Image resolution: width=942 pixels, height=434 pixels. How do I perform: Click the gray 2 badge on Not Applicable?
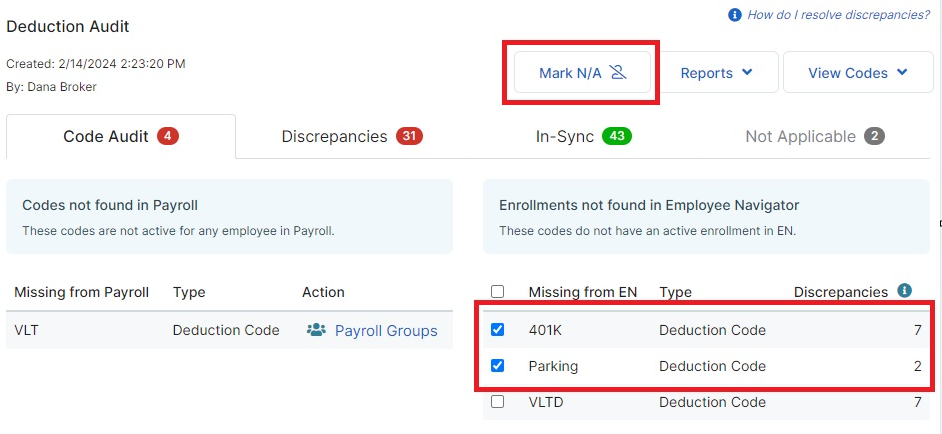point(875,136)
